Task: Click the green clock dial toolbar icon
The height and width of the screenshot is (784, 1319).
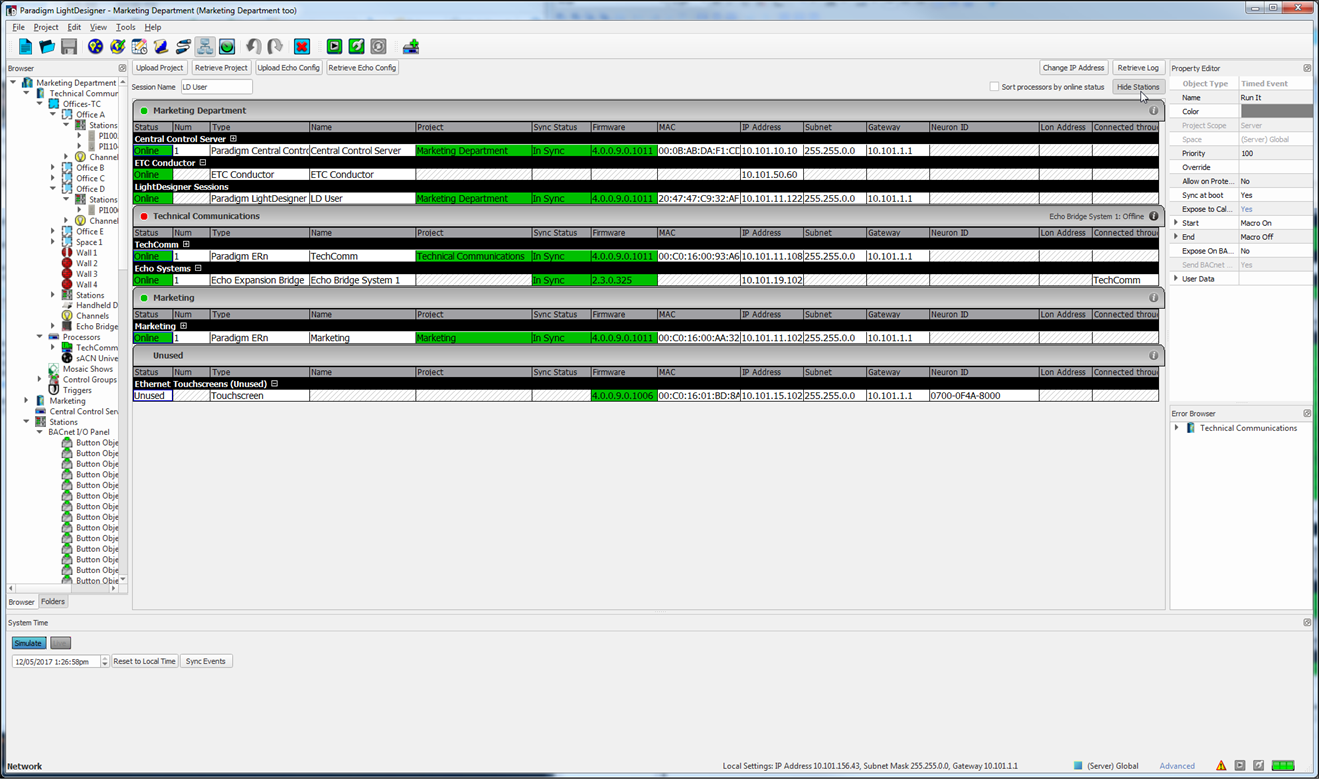Action: pos(227,46)
